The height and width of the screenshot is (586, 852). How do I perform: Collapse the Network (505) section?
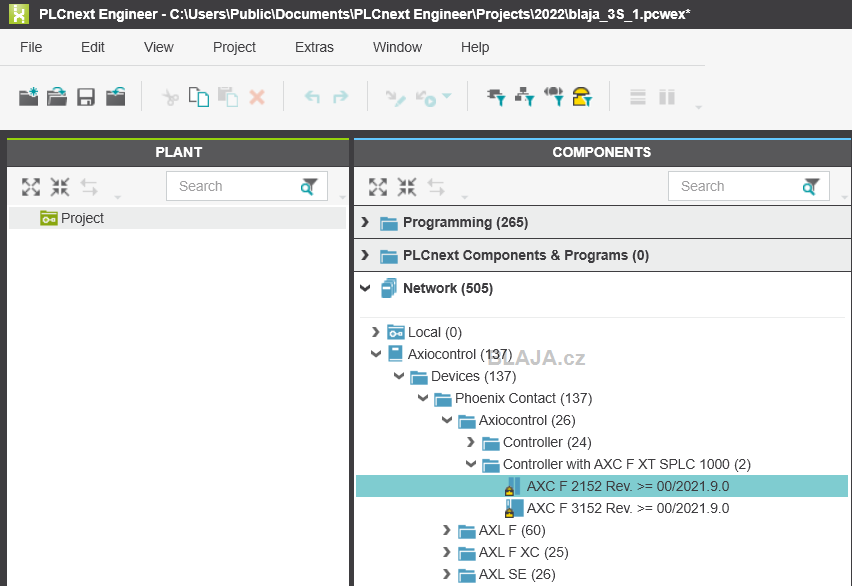(x=365, y=288)
